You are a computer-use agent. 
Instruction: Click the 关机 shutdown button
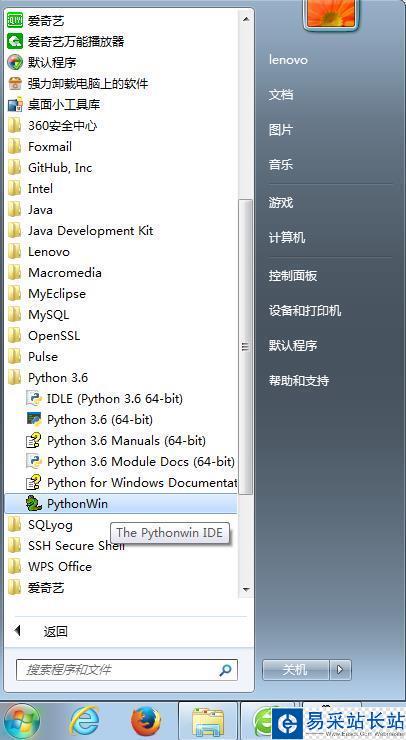pos(295,669)
